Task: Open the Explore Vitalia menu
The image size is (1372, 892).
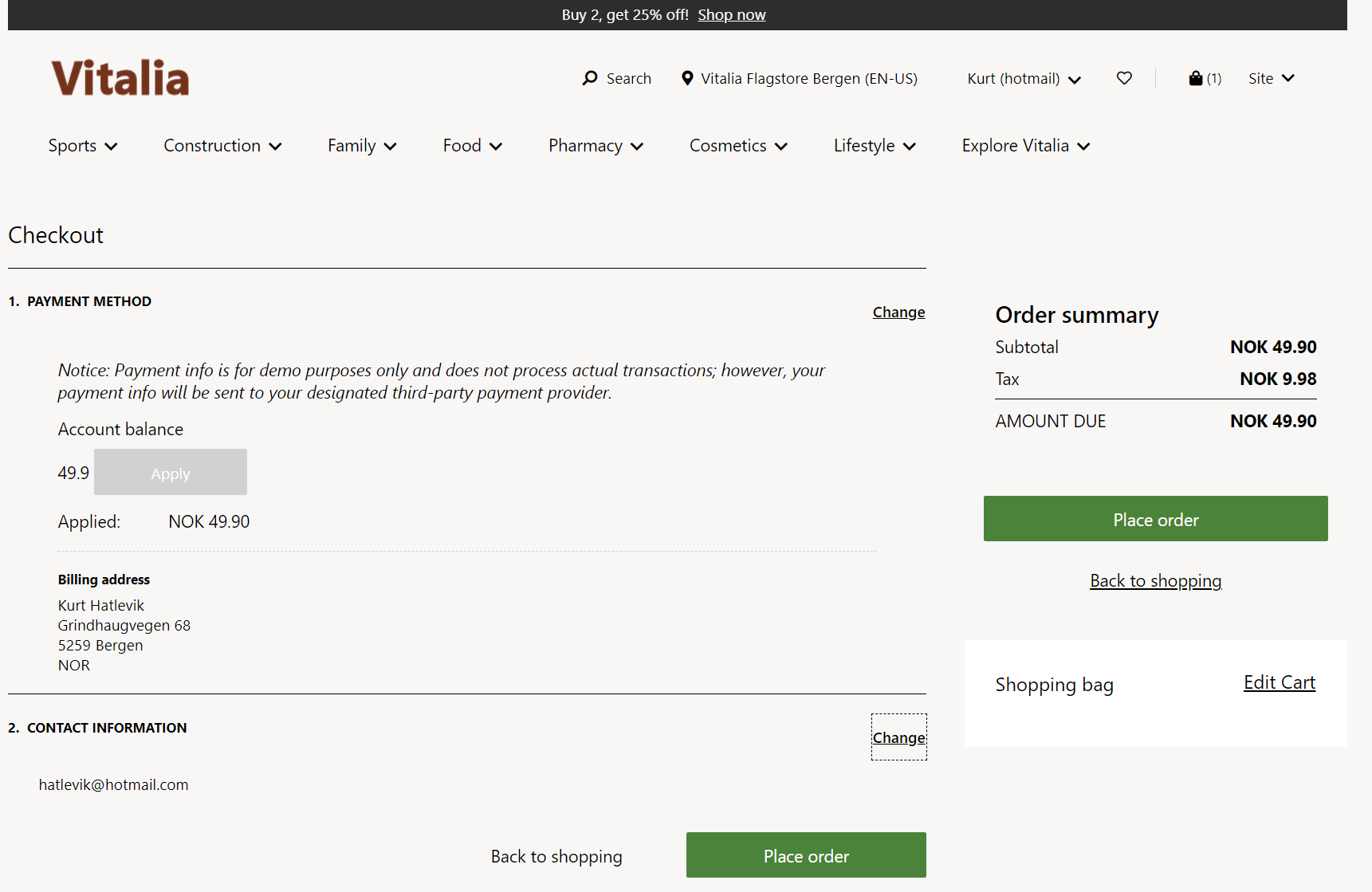Action: coord(1025,146)
